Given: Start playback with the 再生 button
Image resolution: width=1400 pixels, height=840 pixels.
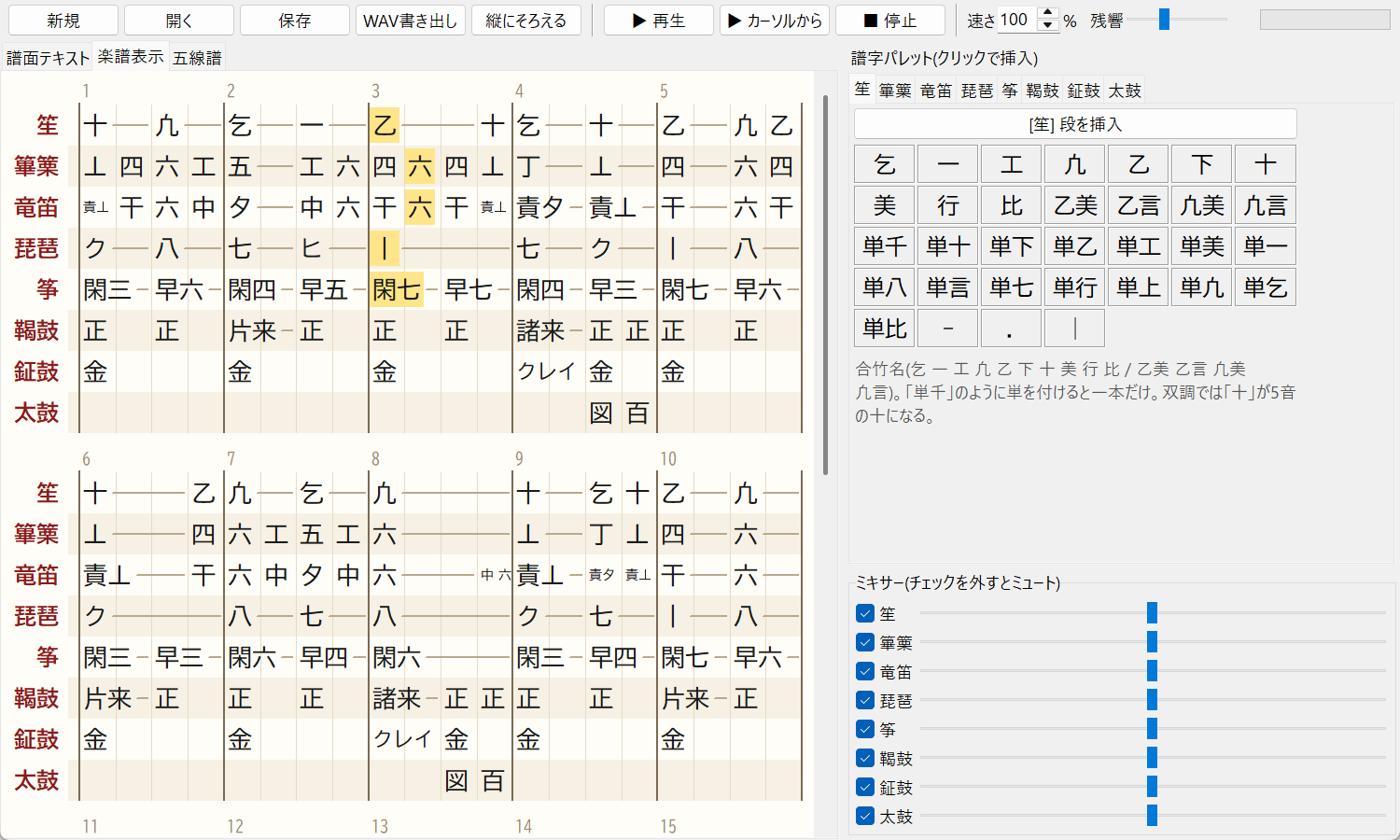Looking at the screenshot, I should click(x=659, y=21).
